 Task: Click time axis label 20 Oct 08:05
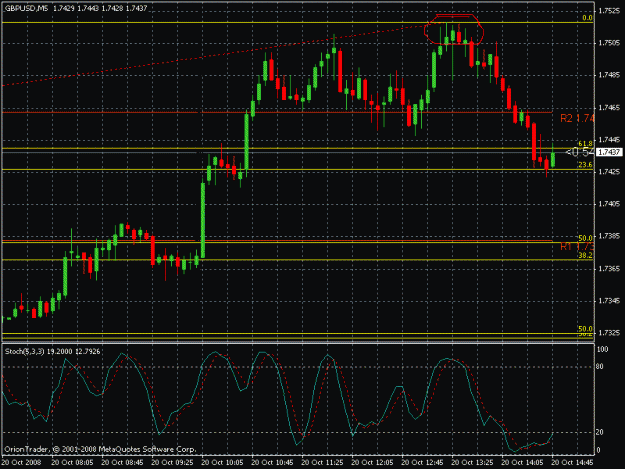72,463
